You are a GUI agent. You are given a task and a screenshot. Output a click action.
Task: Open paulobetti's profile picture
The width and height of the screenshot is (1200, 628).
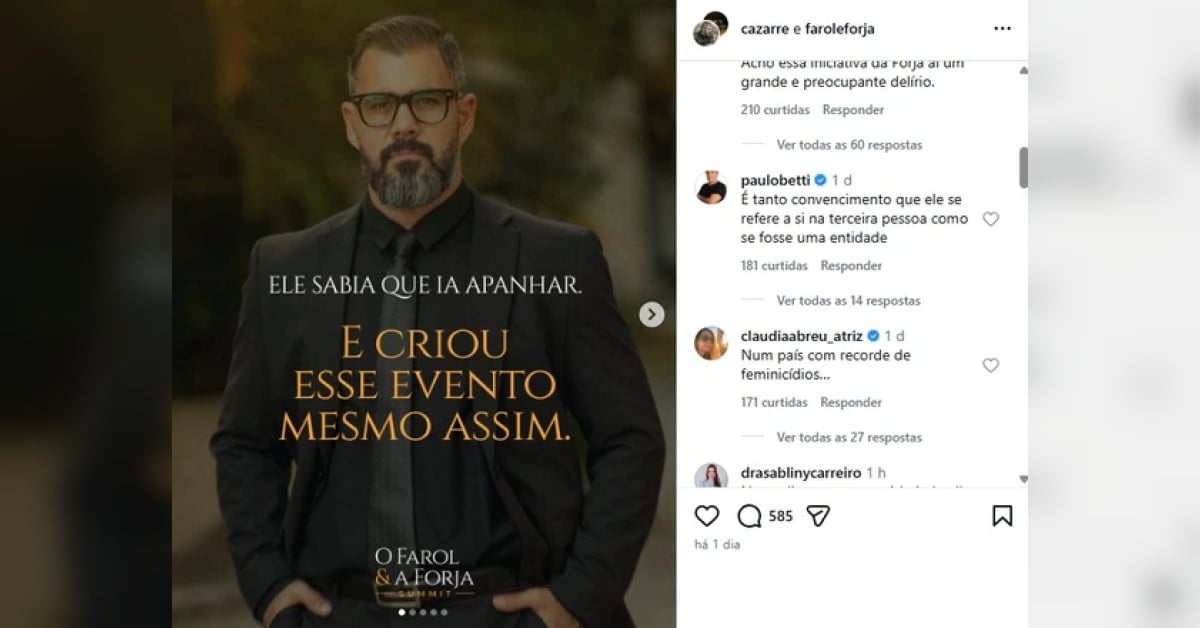coord(711,187)
